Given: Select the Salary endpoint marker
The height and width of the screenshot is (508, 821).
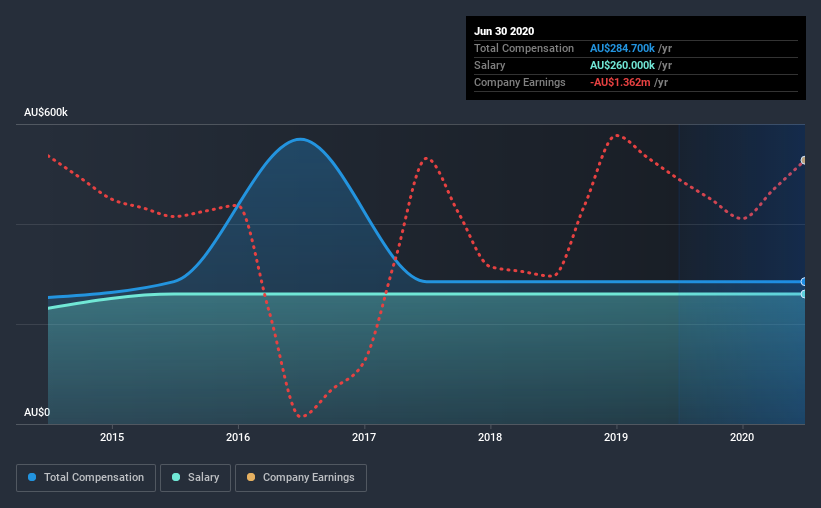Looking at the screenshot, I should pos(803,294).
